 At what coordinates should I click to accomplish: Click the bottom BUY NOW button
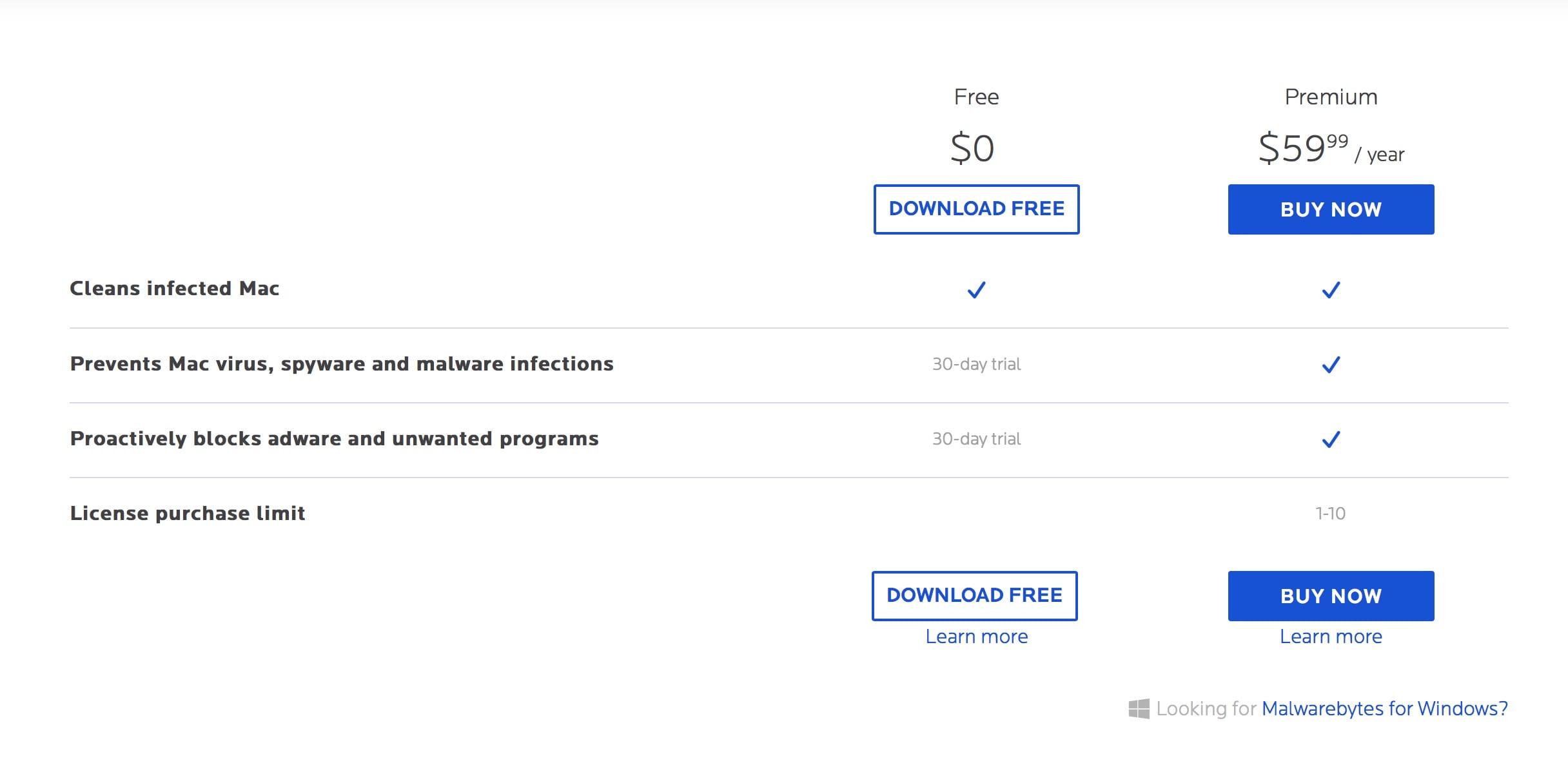[1331, 595]
